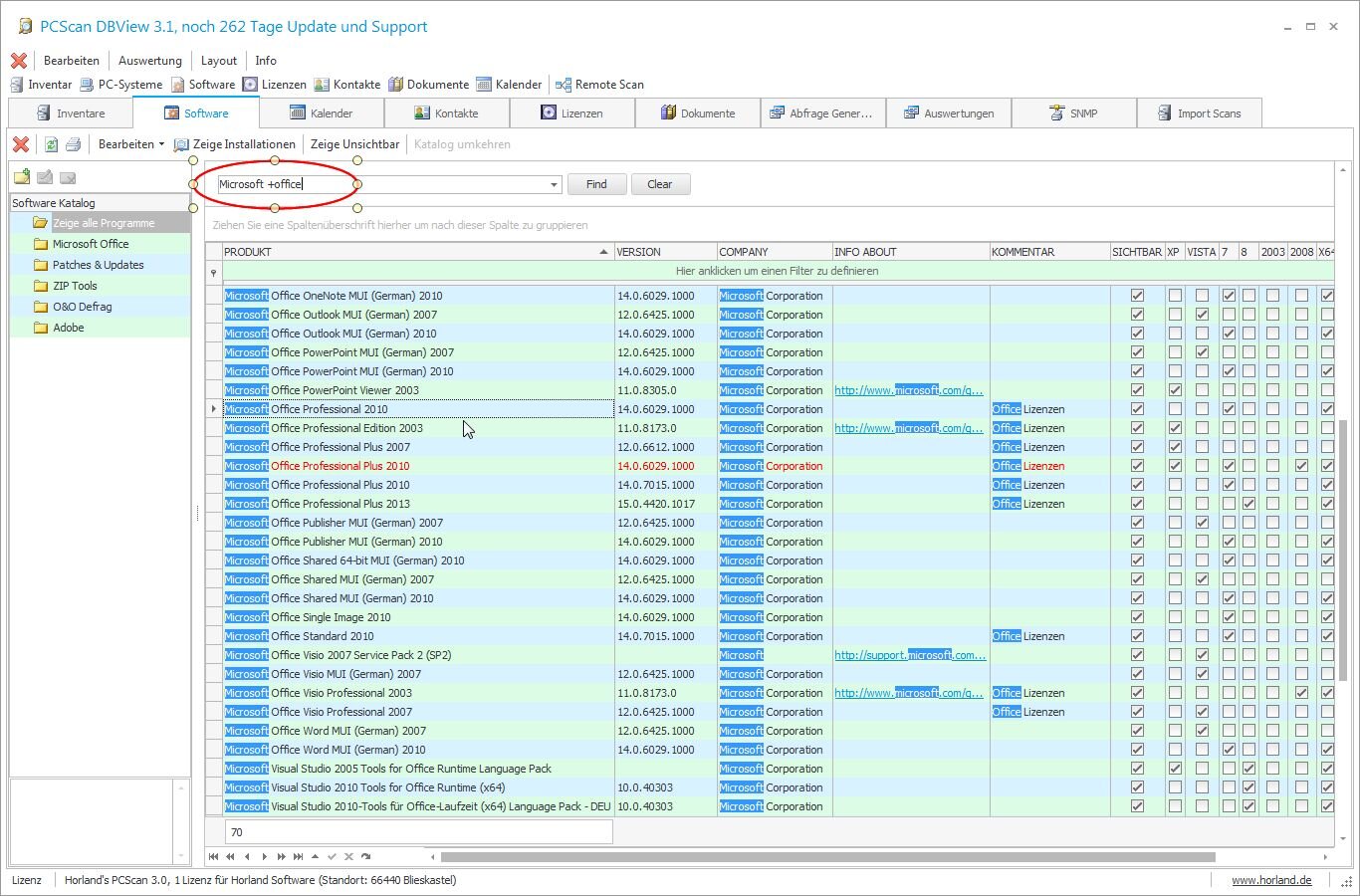The image size is (1360, 896).
Task: Click the delete folder icon above Software Katalog
Action: (68, 177)
